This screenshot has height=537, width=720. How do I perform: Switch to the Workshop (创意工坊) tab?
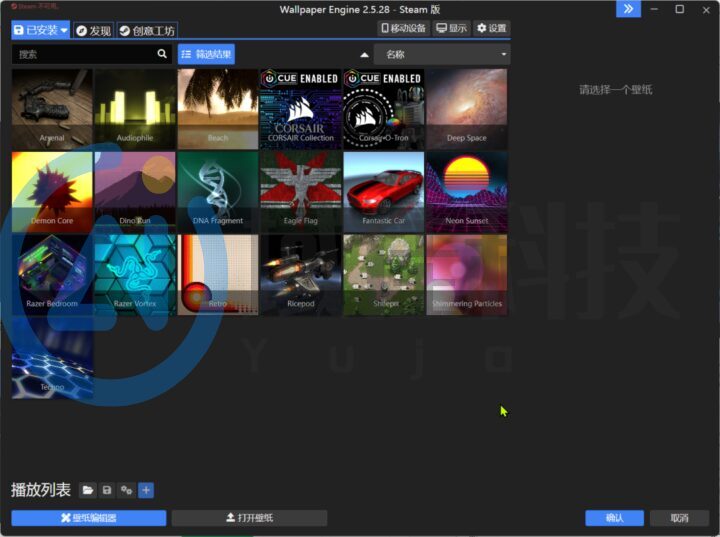coord(147,31)
